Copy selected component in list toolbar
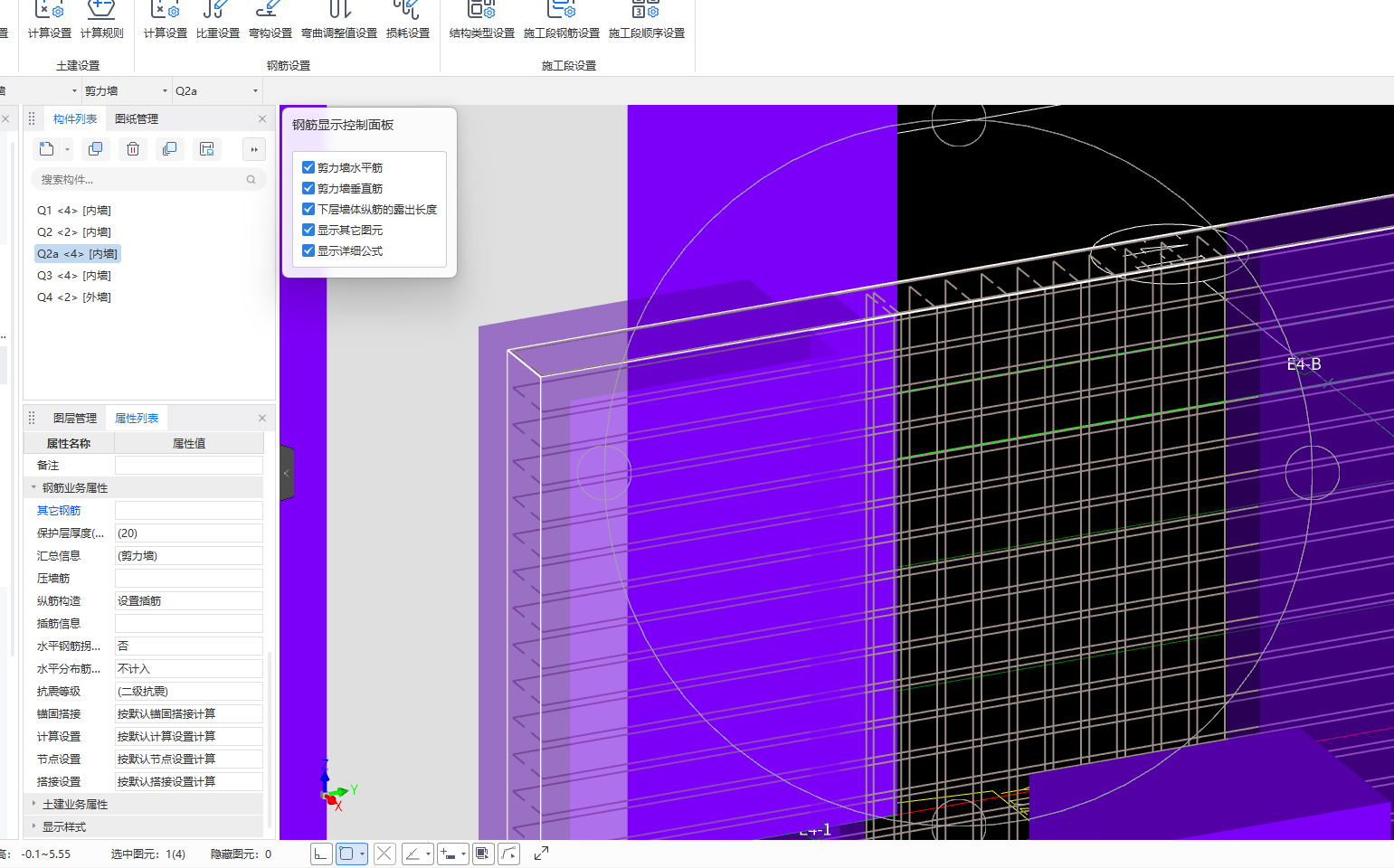Screen dimensions: 1394x868 [x=95, y=149]
